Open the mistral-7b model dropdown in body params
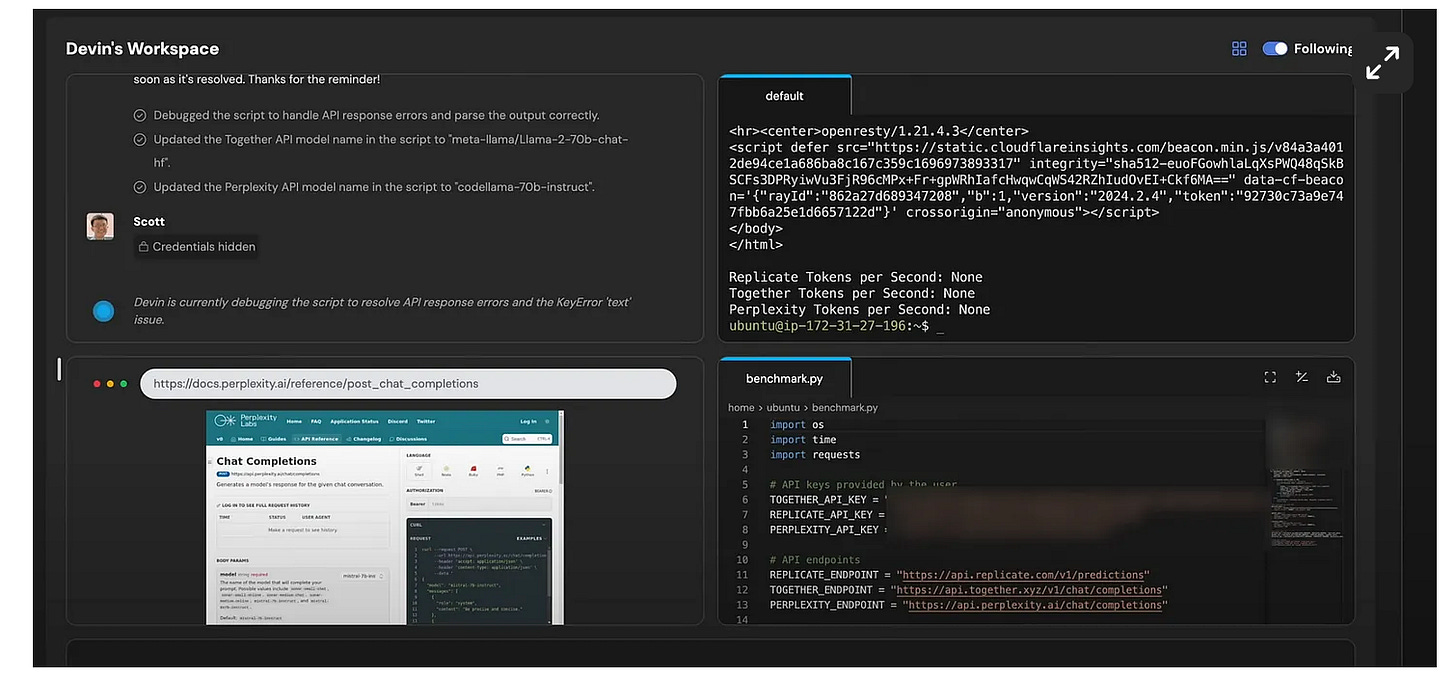1456x681 pixels. 363,576
